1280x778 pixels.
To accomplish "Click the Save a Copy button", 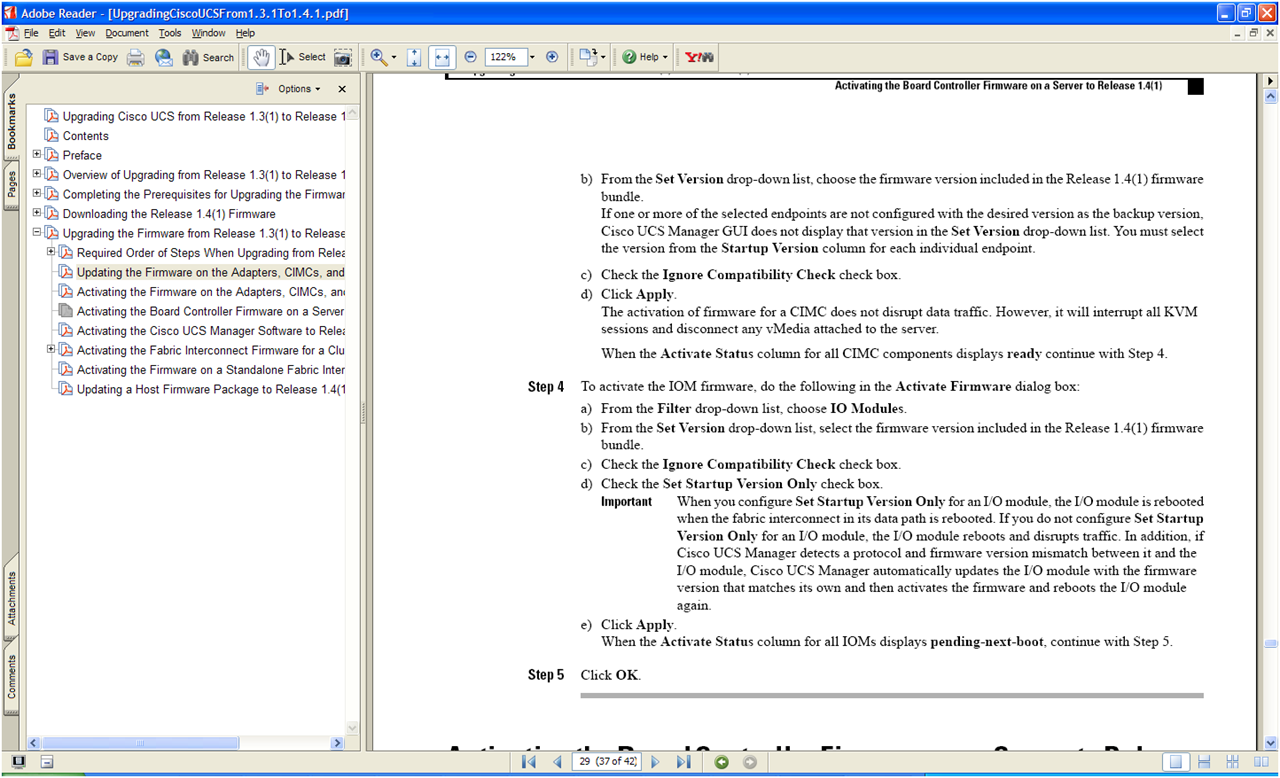I will [x=80, y=57].
